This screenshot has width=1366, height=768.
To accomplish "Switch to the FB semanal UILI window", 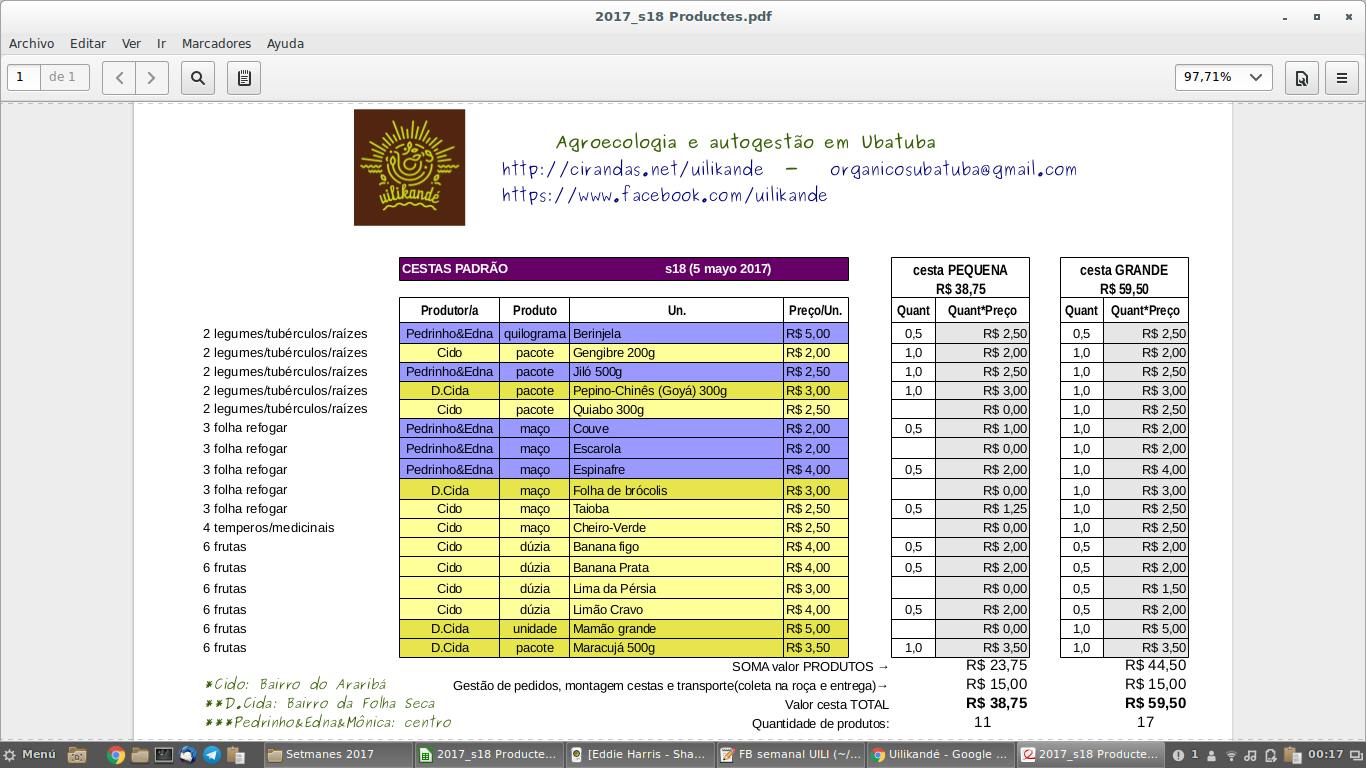I will [791, 755].
